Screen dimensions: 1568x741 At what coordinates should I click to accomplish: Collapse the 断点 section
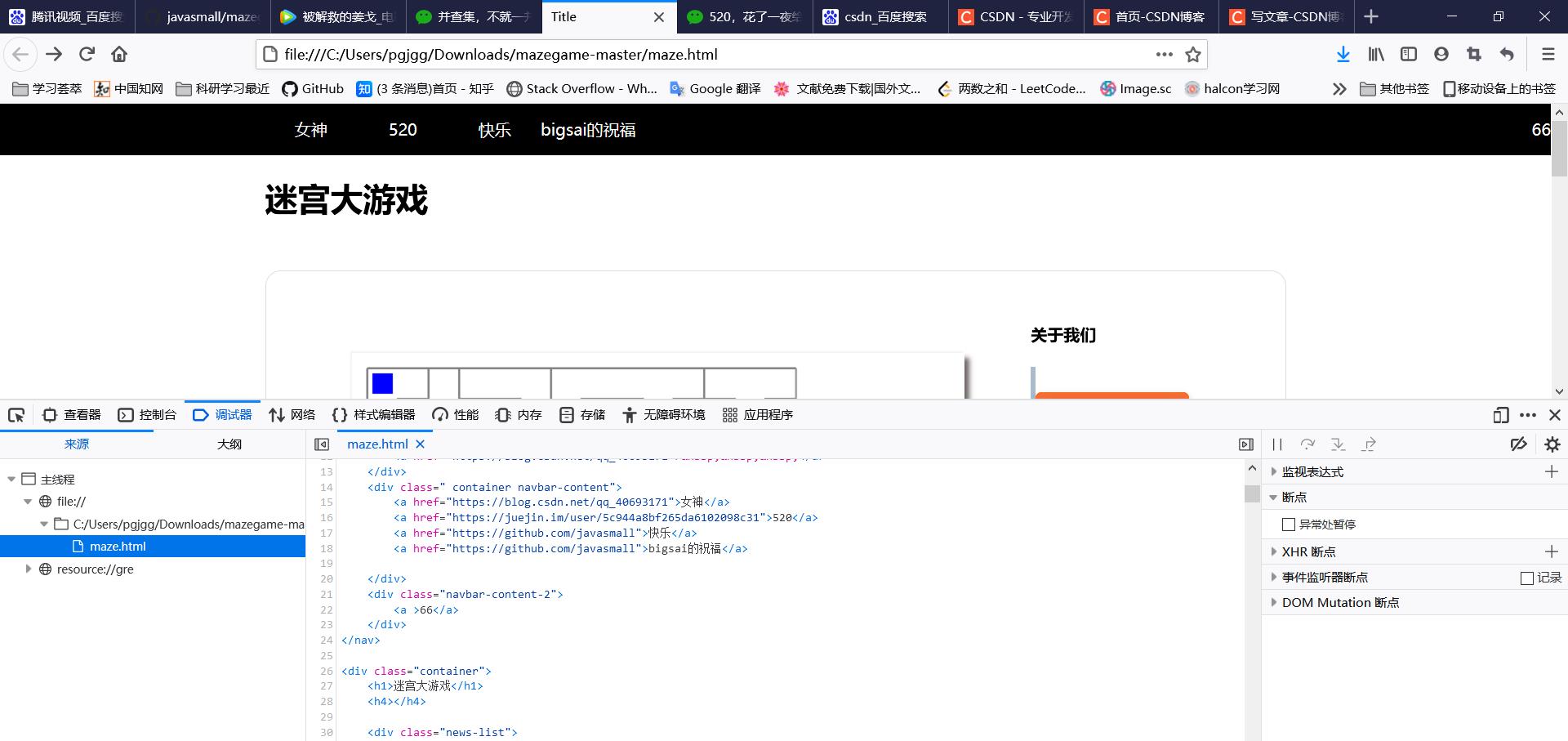tap(1273, 497)
